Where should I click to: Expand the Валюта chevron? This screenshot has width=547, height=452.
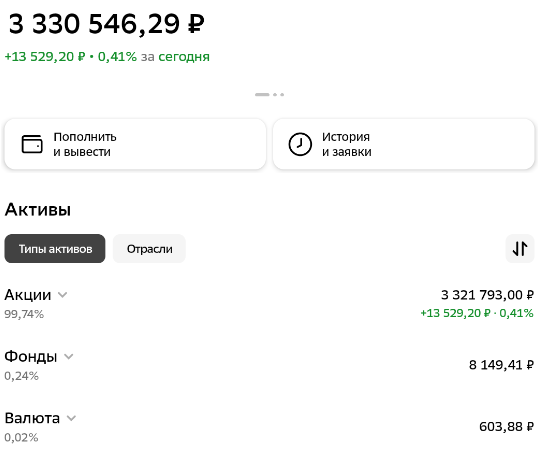(71, 418)
